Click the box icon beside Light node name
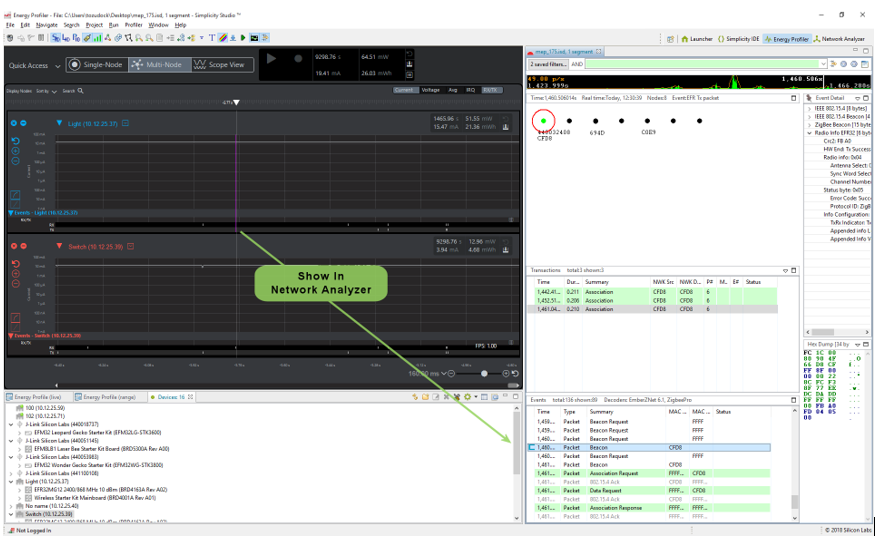The width and height of the screenshot is (876, 539). (x=125, y=123)
